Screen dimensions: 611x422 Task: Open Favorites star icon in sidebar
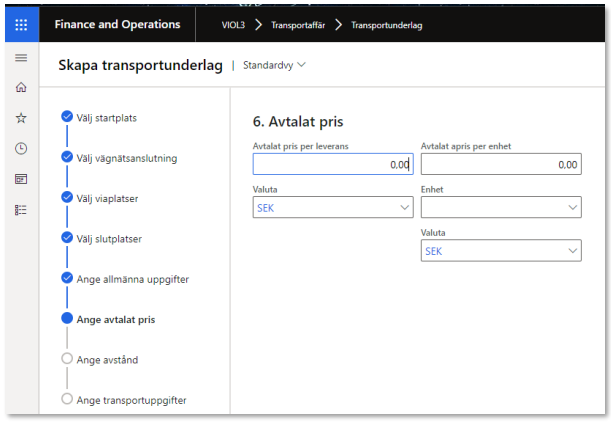(21, 118)
